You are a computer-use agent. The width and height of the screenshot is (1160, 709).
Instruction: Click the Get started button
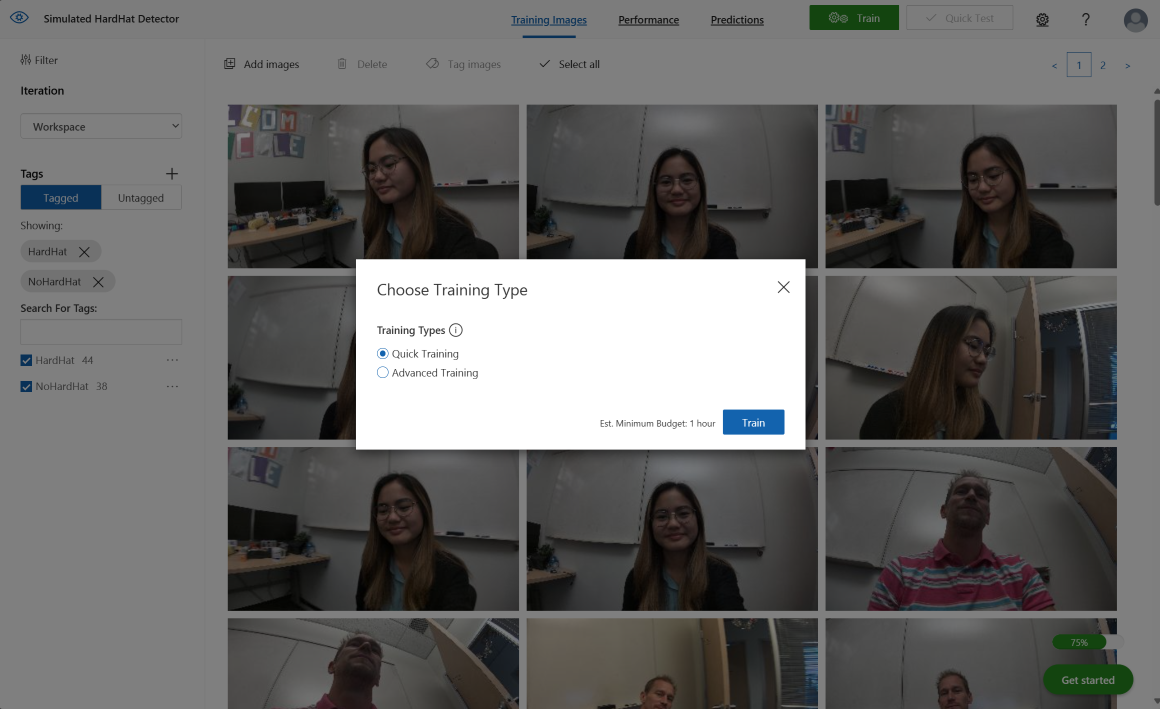click(1088, 680)
